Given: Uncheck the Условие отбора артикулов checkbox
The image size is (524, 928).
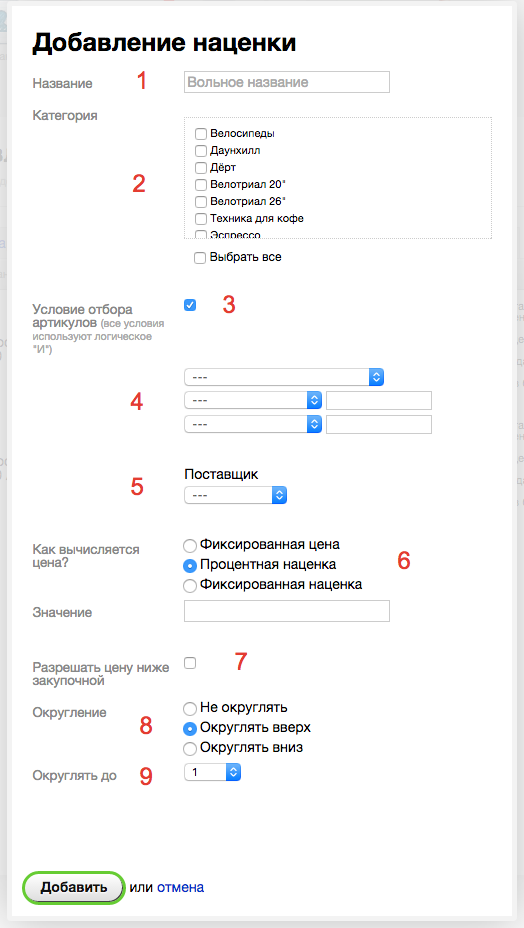Looking at the screenshot, I should click(x=190, y=305).
